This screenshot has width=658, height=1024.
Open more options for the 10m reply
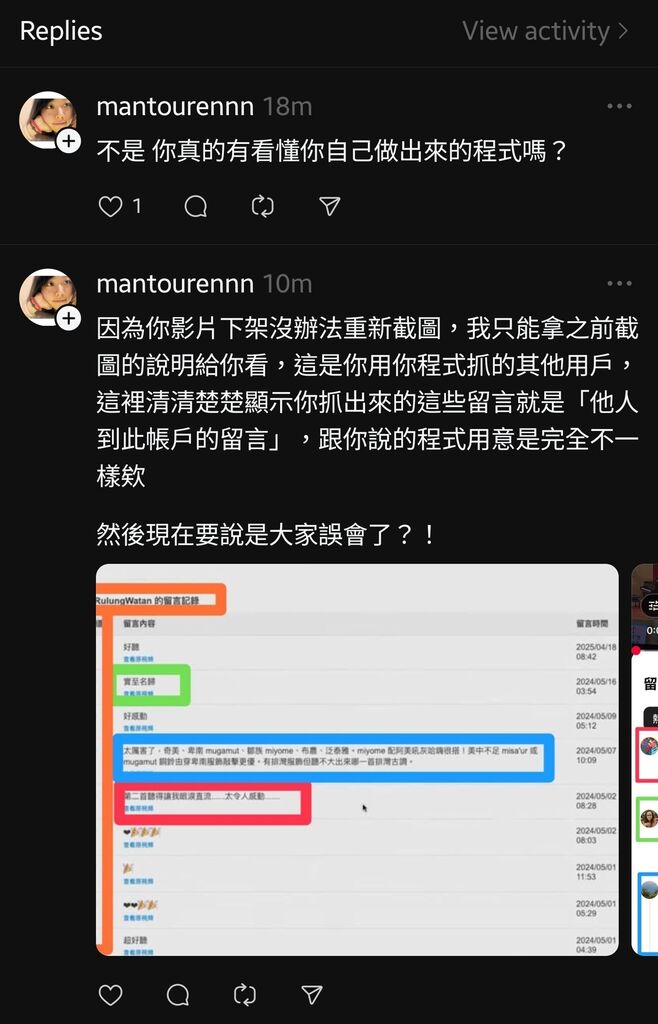[619, 283]
